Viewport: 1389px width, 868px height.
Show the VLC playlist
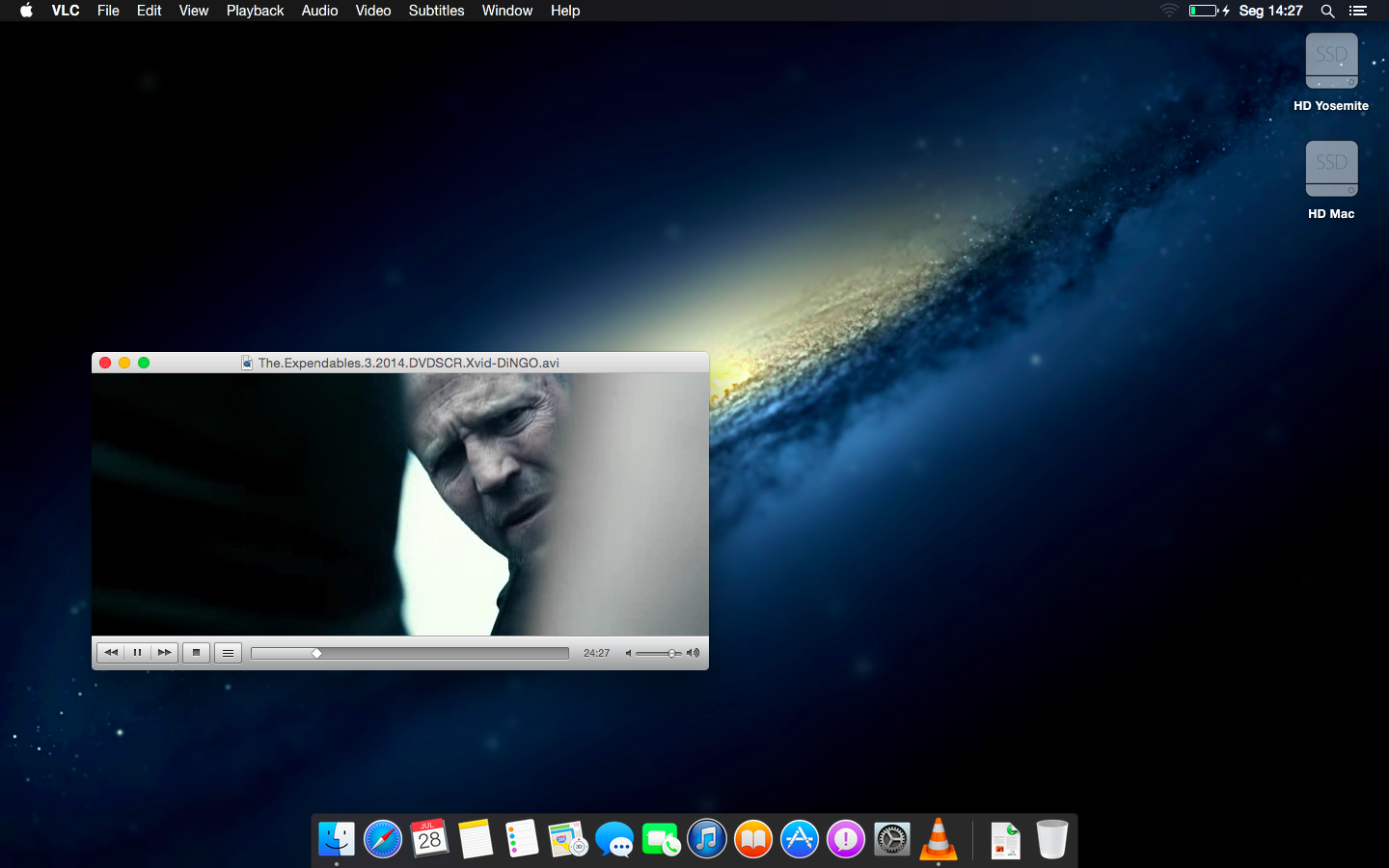[x=228, y=653]
